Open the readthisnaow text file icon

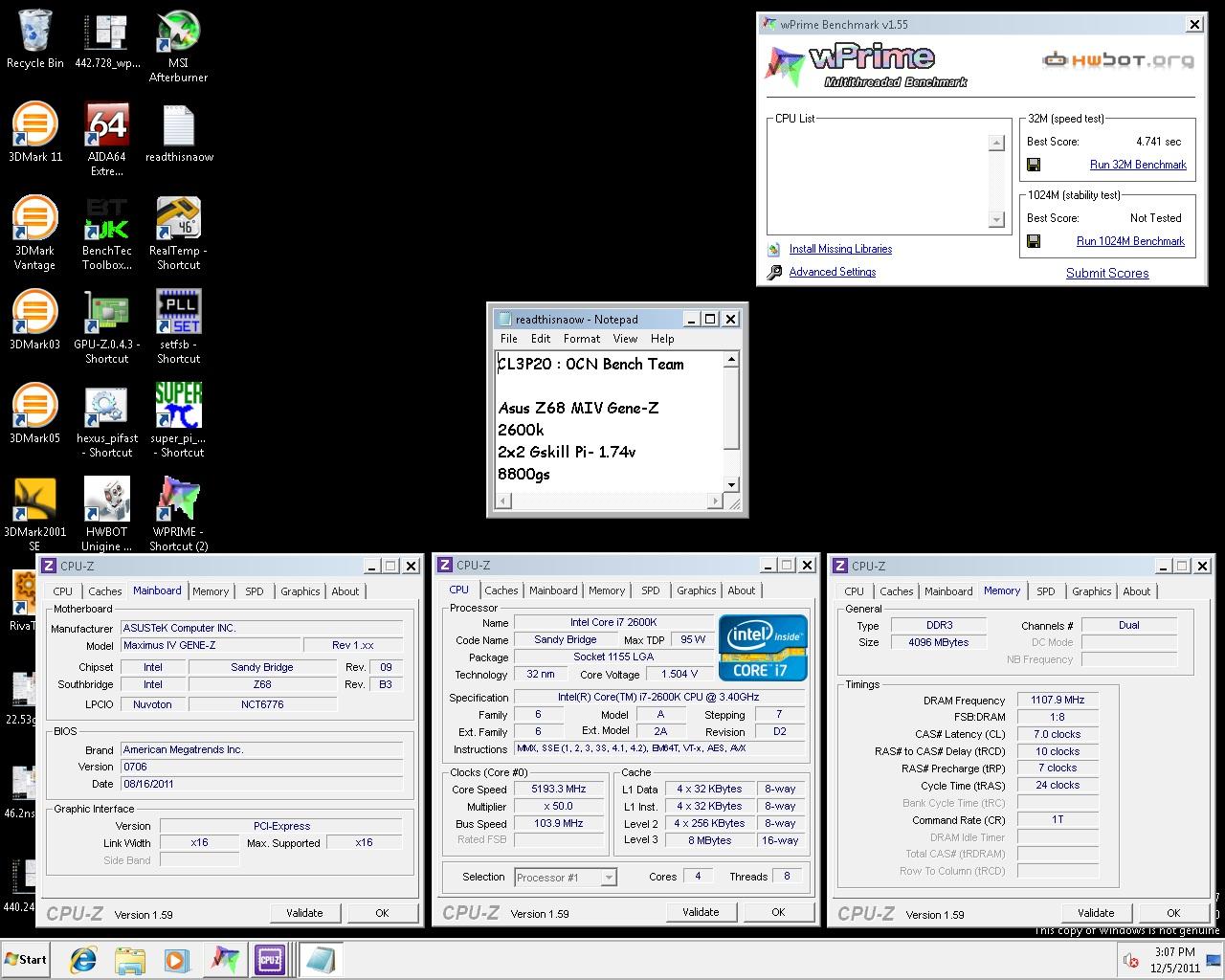point(179,133)
